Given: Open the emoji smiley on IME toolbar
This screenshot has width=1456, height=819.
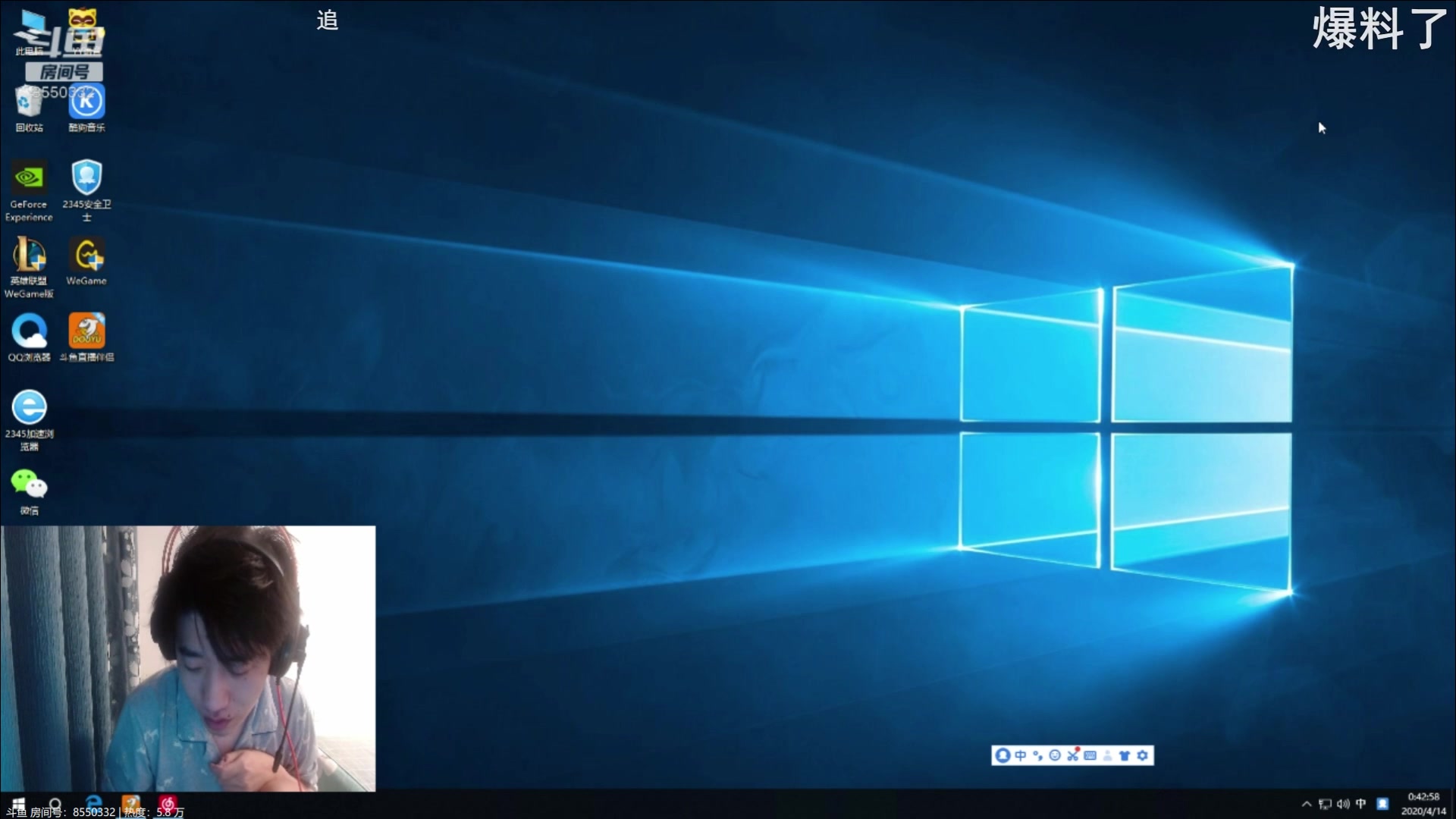Looking at the screenshot, I should click(1055, 755).
